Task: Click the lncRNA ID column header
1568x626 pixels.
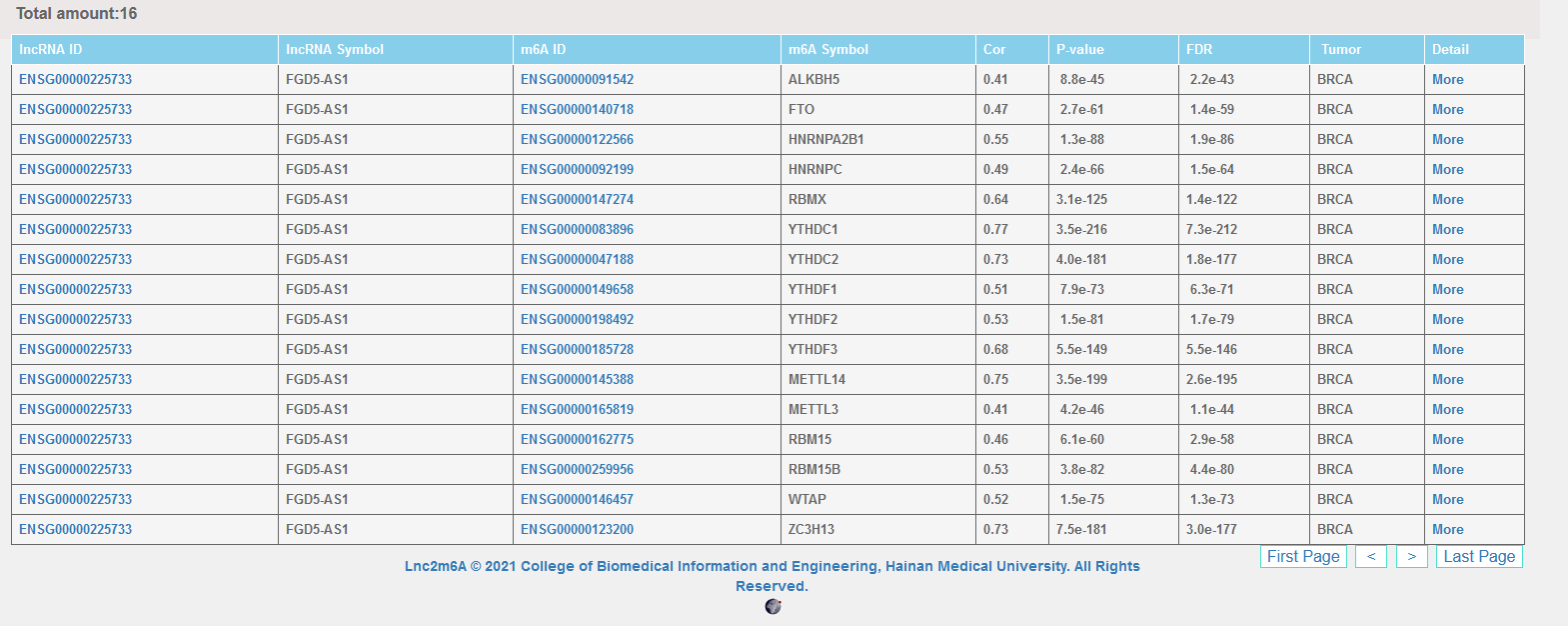Action: (x=145, y=49)
